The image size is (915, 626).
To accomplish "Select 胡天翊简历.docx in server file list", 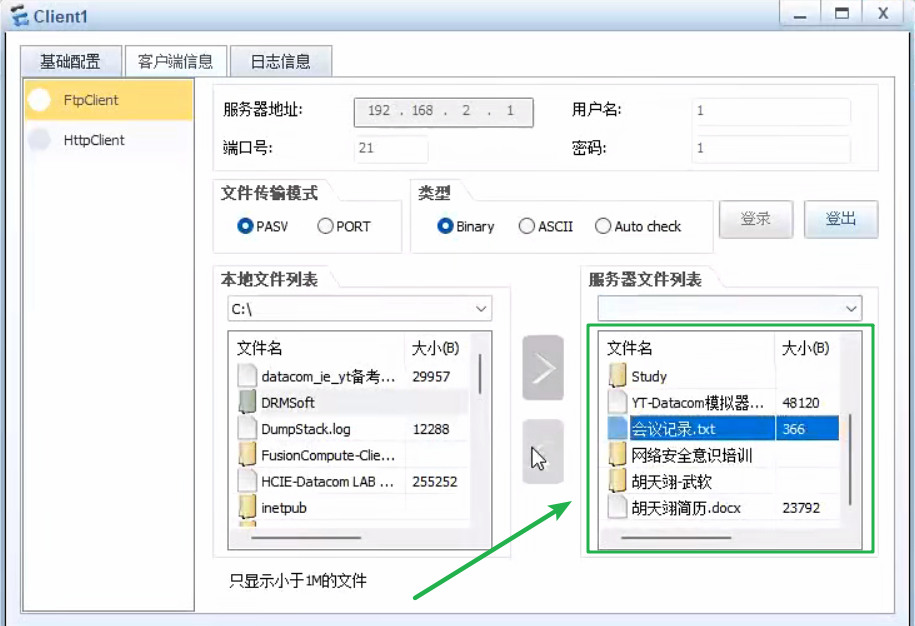I will (x=686, y=508).
